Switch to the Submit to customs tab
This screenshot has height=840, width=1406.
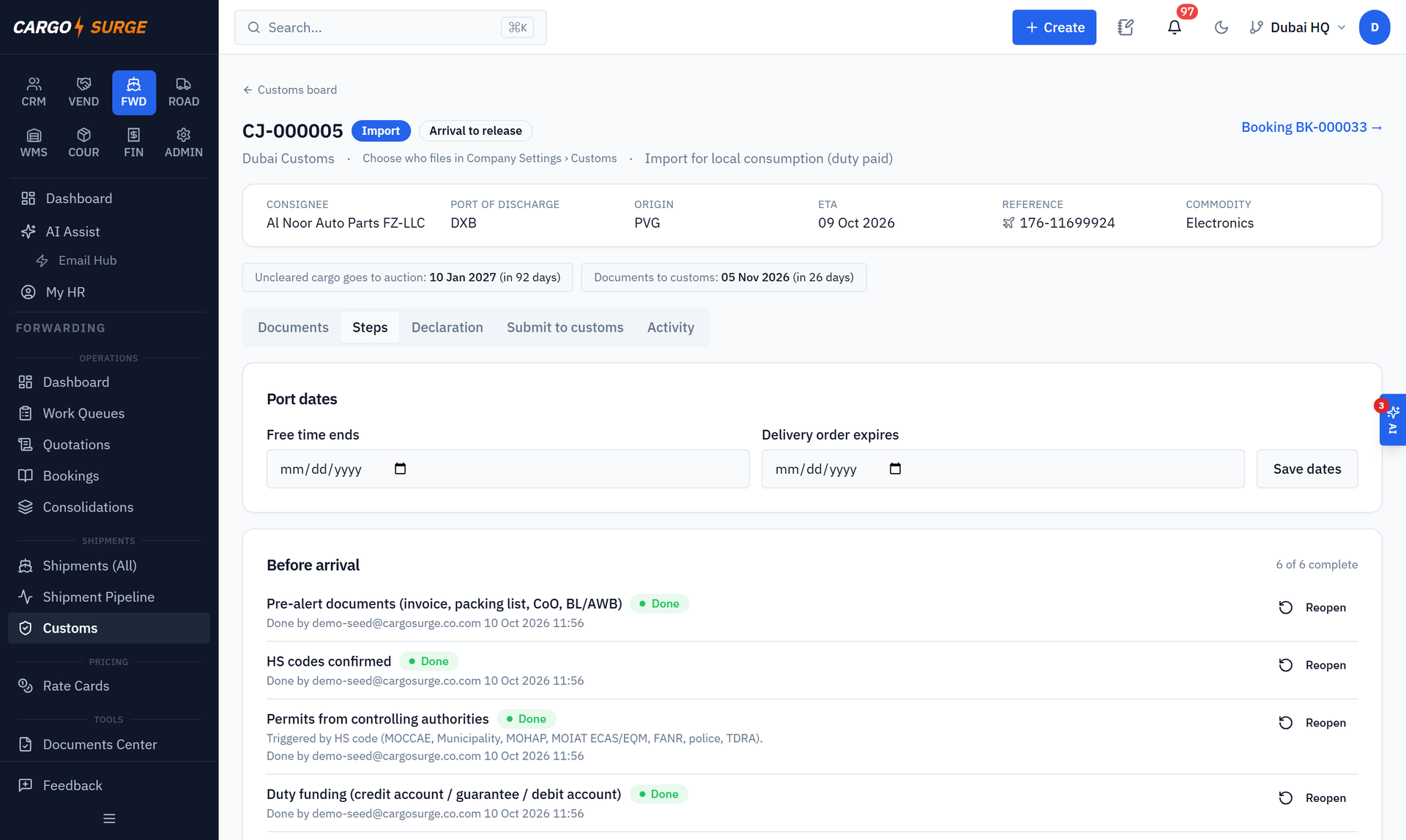[565, 327]
